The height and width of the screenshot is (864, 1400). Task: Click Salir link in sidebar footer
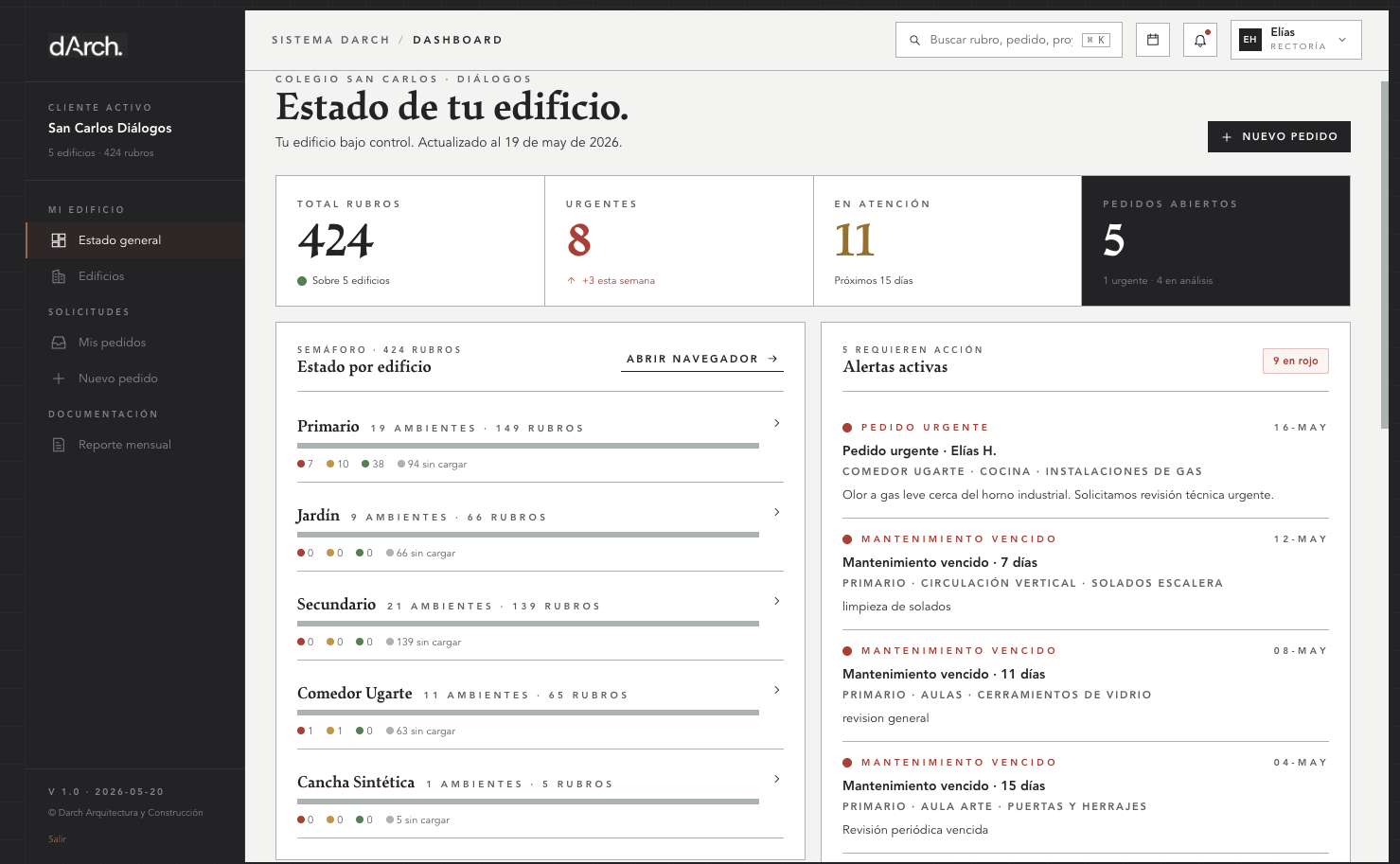[57, 839]
